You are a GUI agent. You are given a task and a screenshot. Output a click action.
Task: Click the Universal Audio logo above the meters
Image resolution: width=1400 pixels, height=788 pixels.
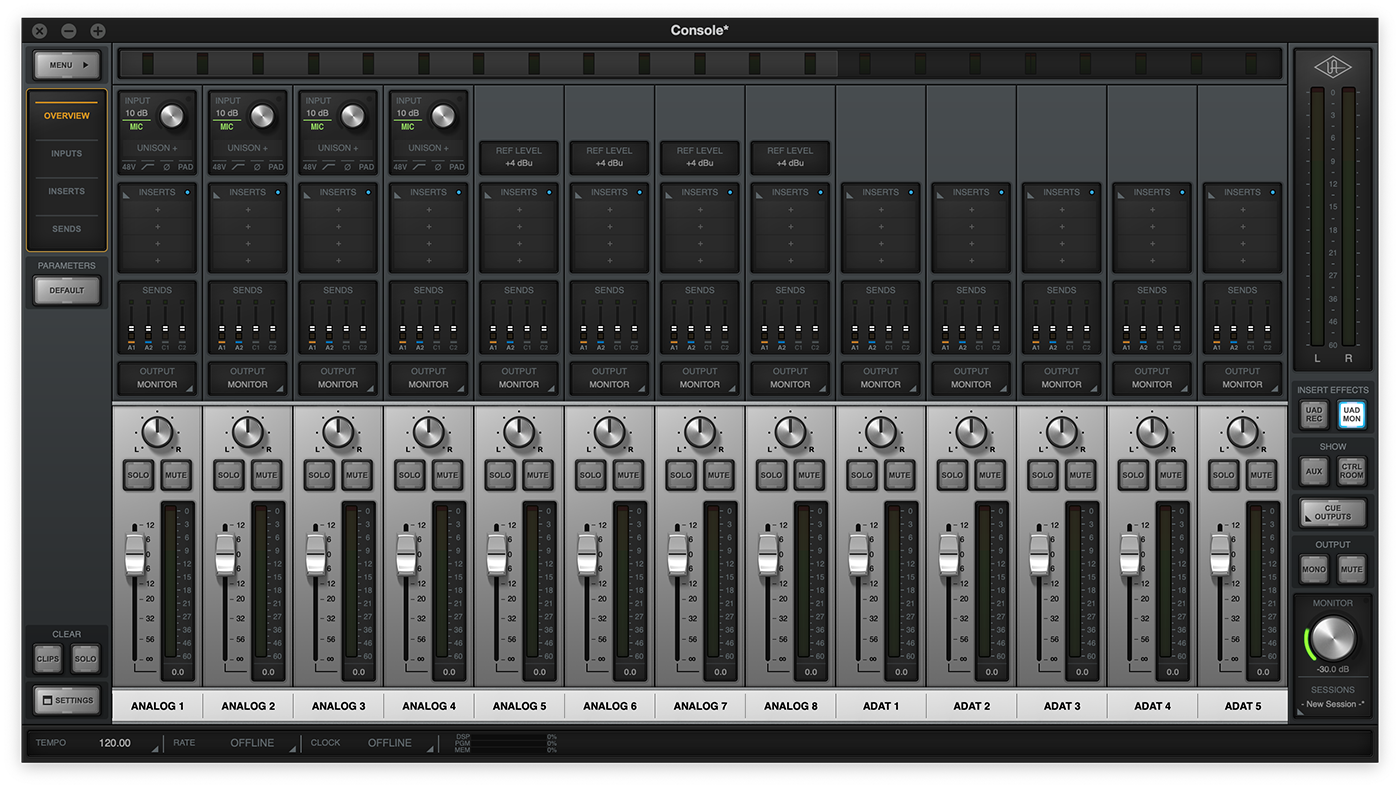1332,67
